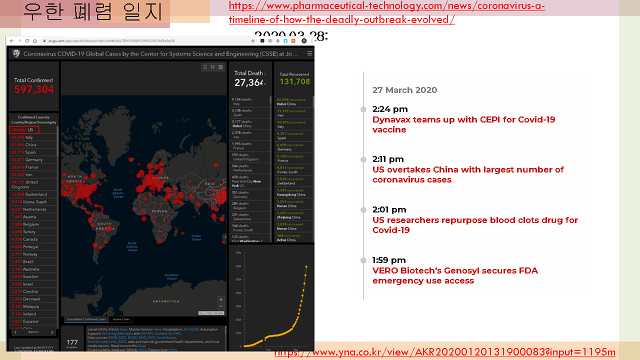The image size is (640, 360).
Task: Click the black extension icon in browser toolbar
Action: tap(262, 41)
